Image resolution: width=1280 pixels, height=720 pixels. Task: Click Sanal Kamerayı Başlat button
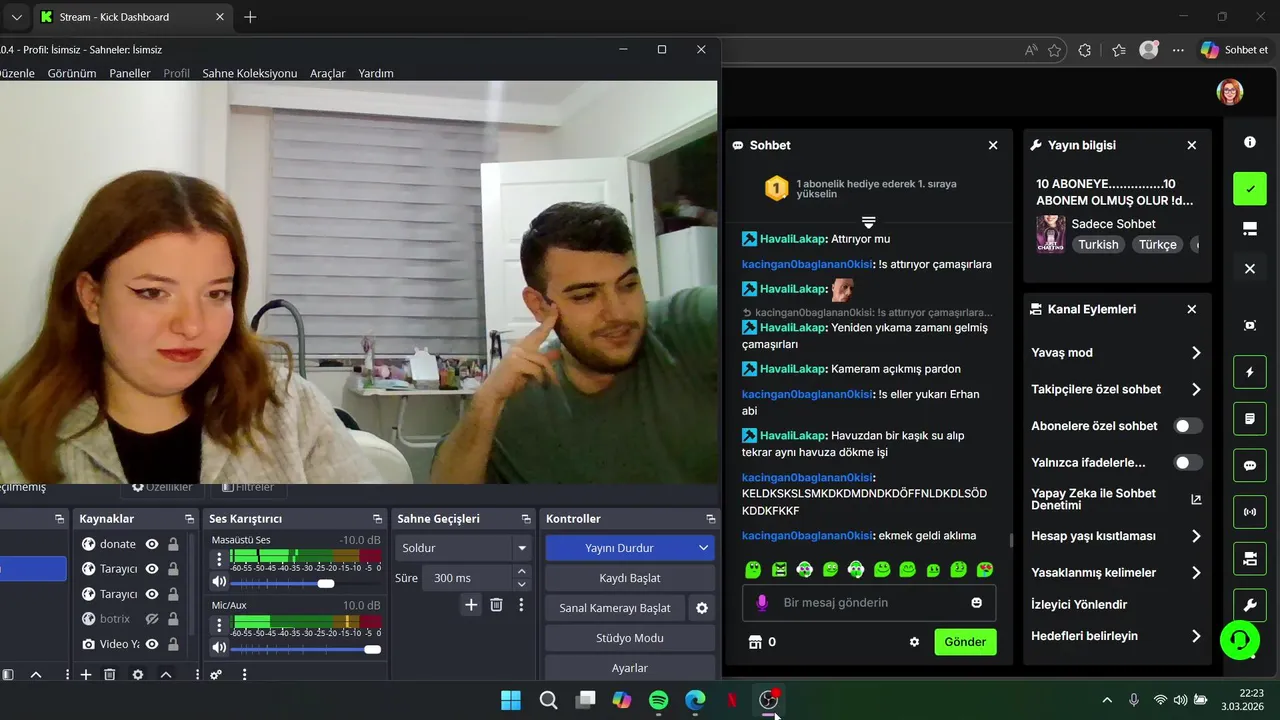[615, 608]
